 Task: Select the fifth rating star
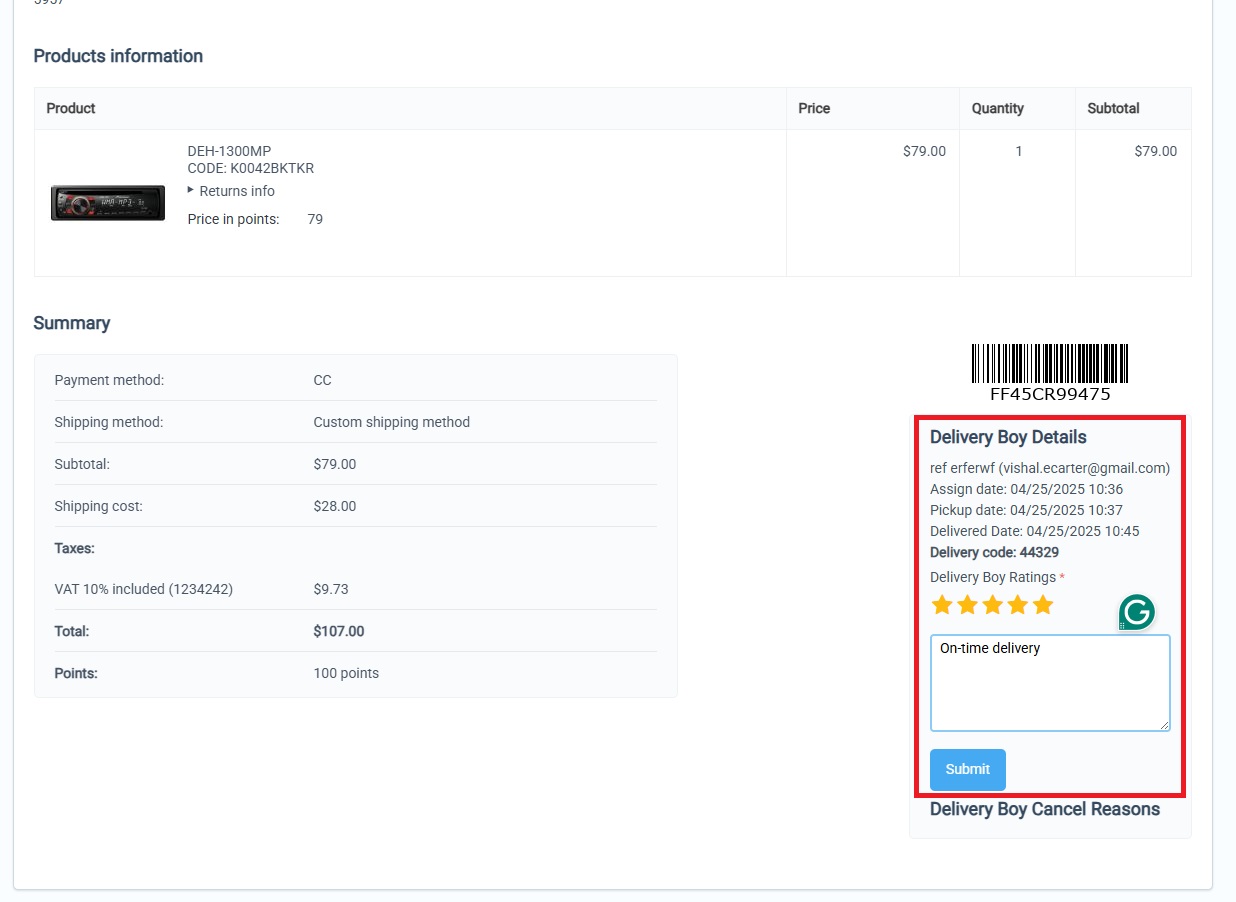point(1043,605)
